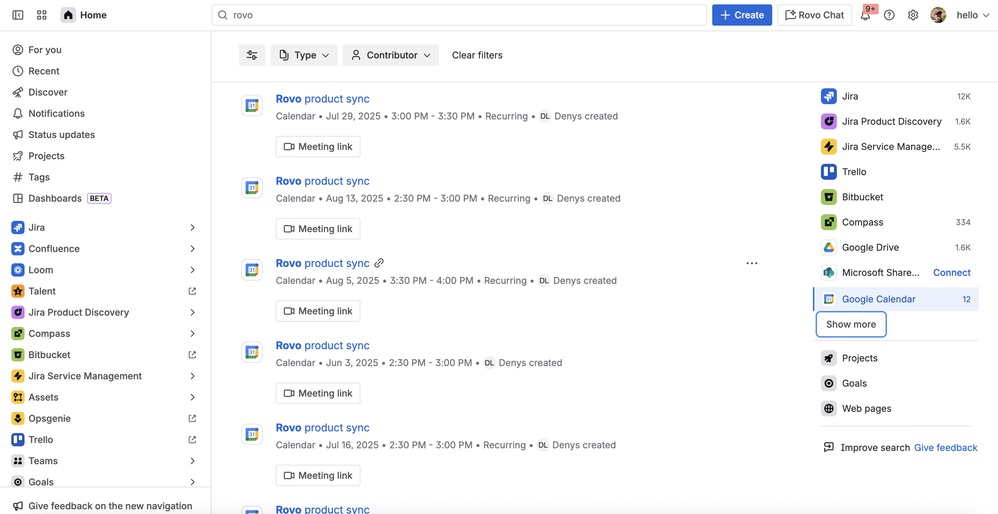The width and height of the screenshot is (998, 514).
Task: Click the Home icon in the top bar
Action: (68, 15)
